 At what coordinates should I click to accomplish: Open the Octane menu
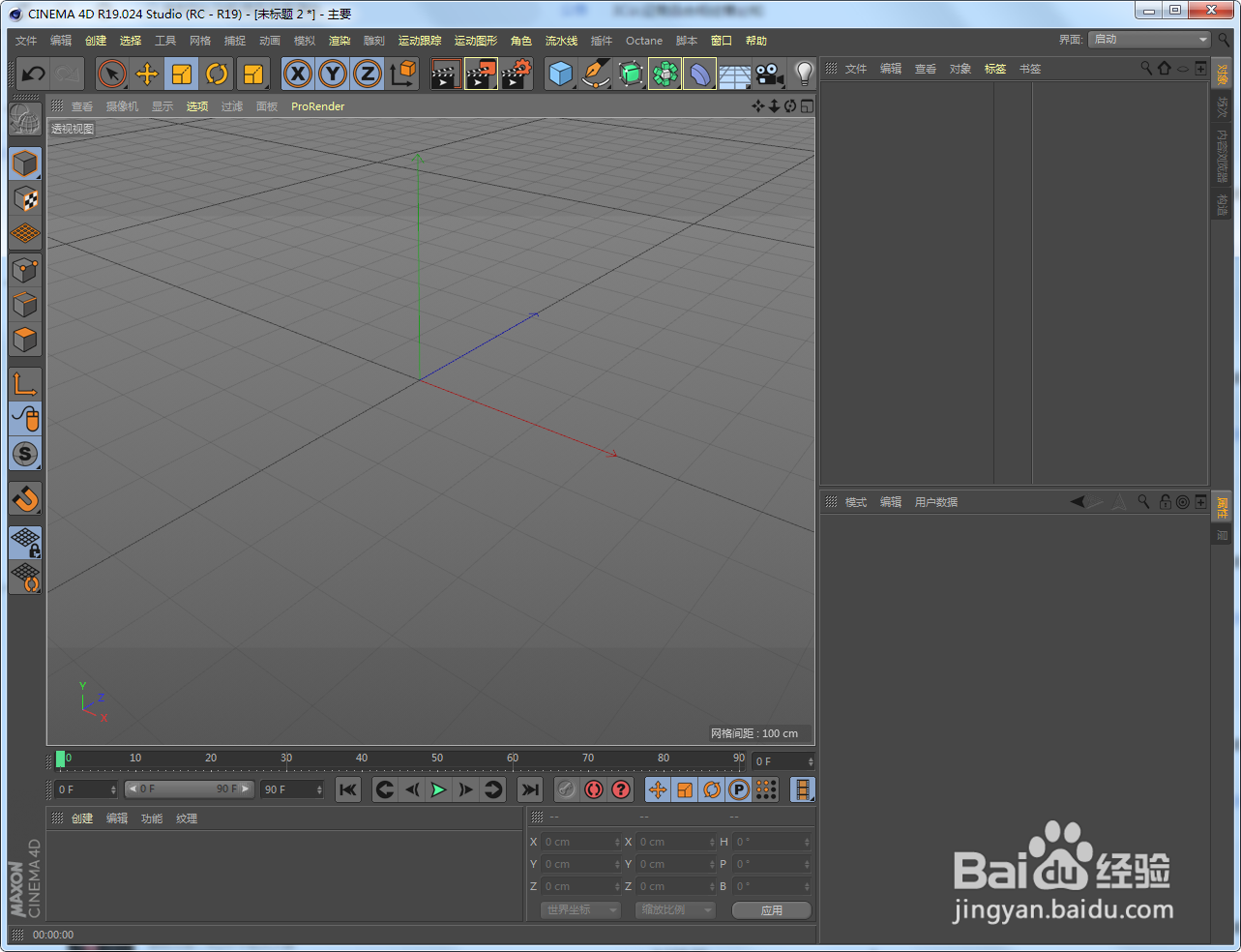pyautogui.click(x=644, y=41)
